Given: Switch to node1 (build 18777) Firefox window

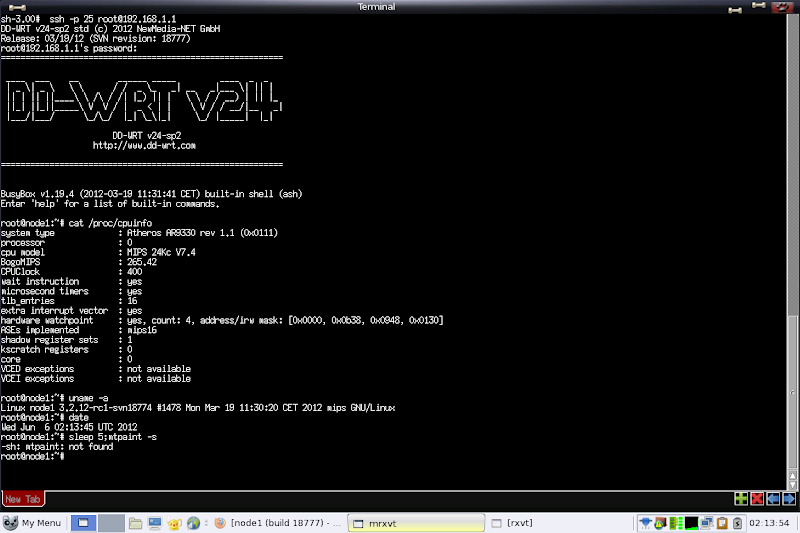Looking at the screenshot, I should point(278,523).
